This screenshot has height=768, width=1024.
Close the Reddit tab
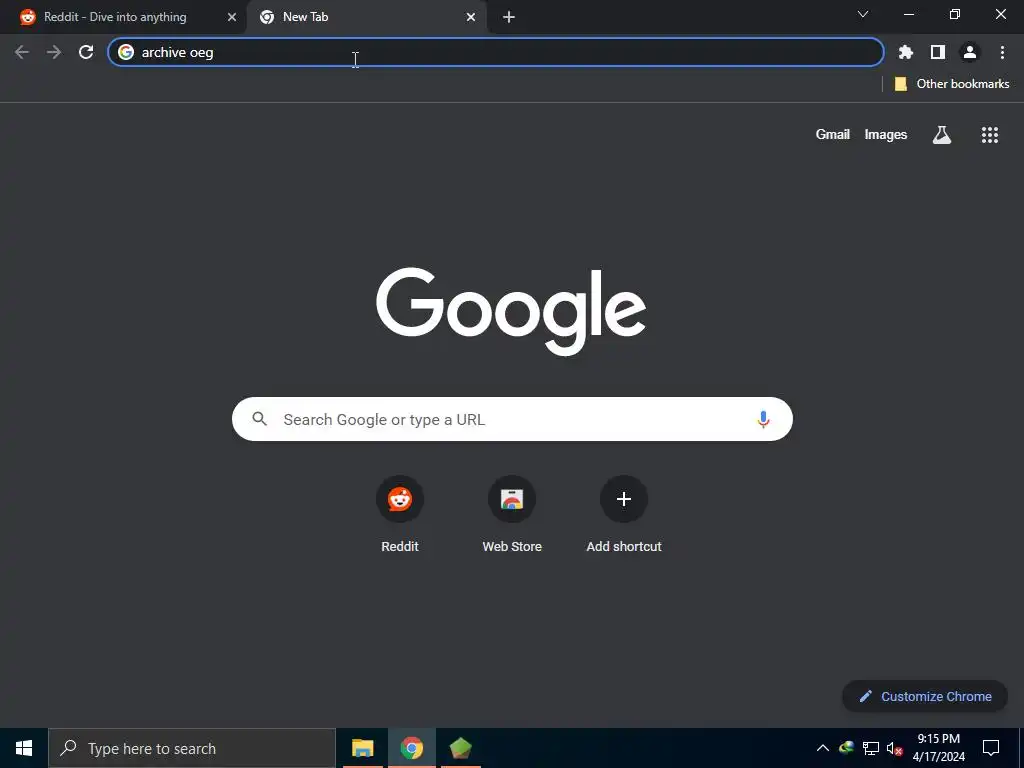(x=232, y=17)
